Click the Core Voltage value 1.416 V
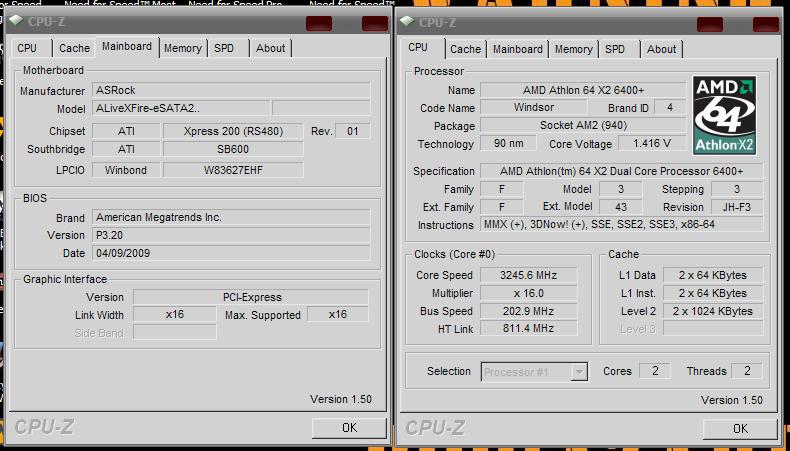The width and height of the screenshot is (790, 451). click(652, 143)
